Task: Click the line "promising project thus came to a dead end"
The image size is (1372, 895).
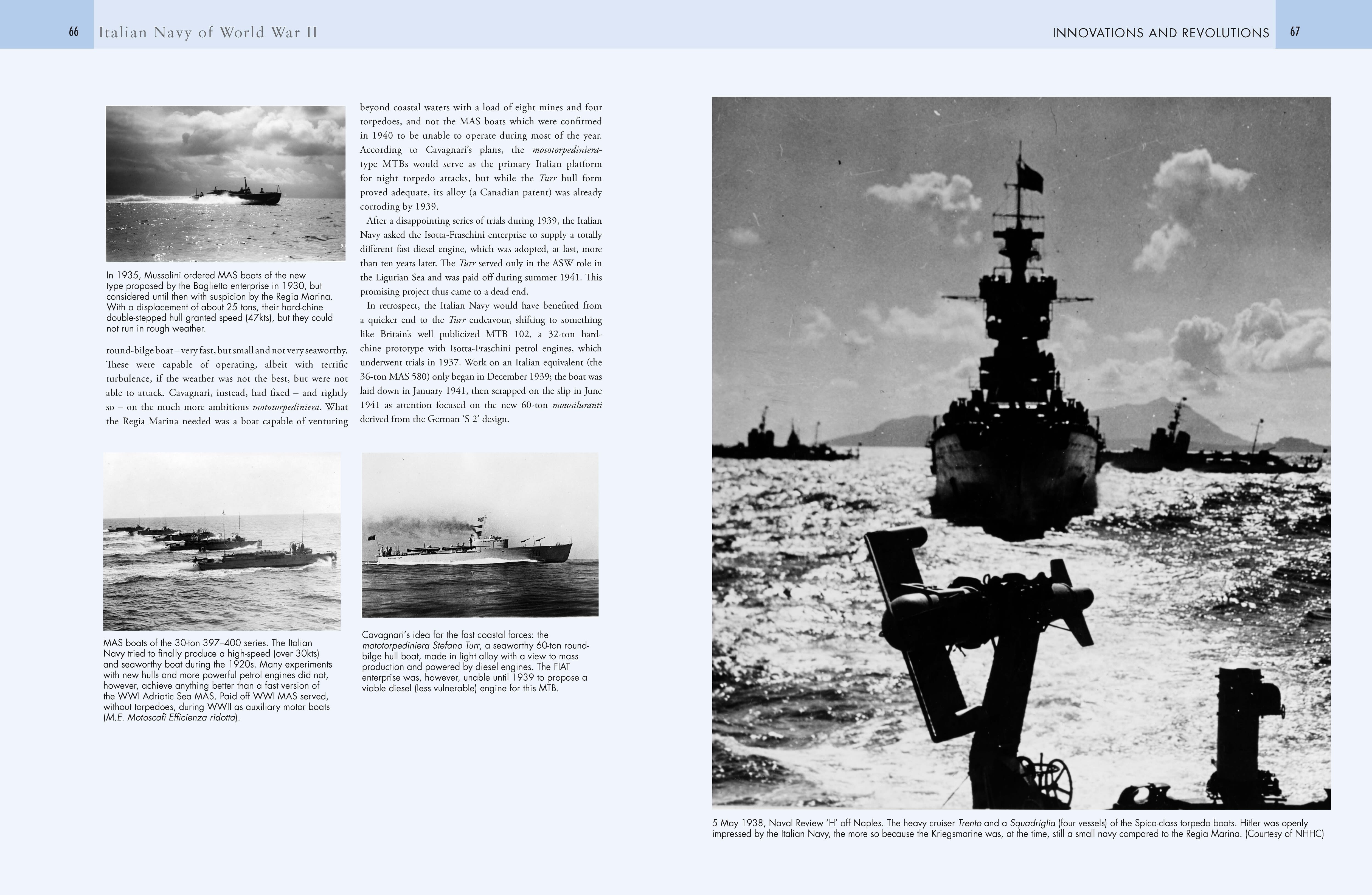Action: point(444,291)
